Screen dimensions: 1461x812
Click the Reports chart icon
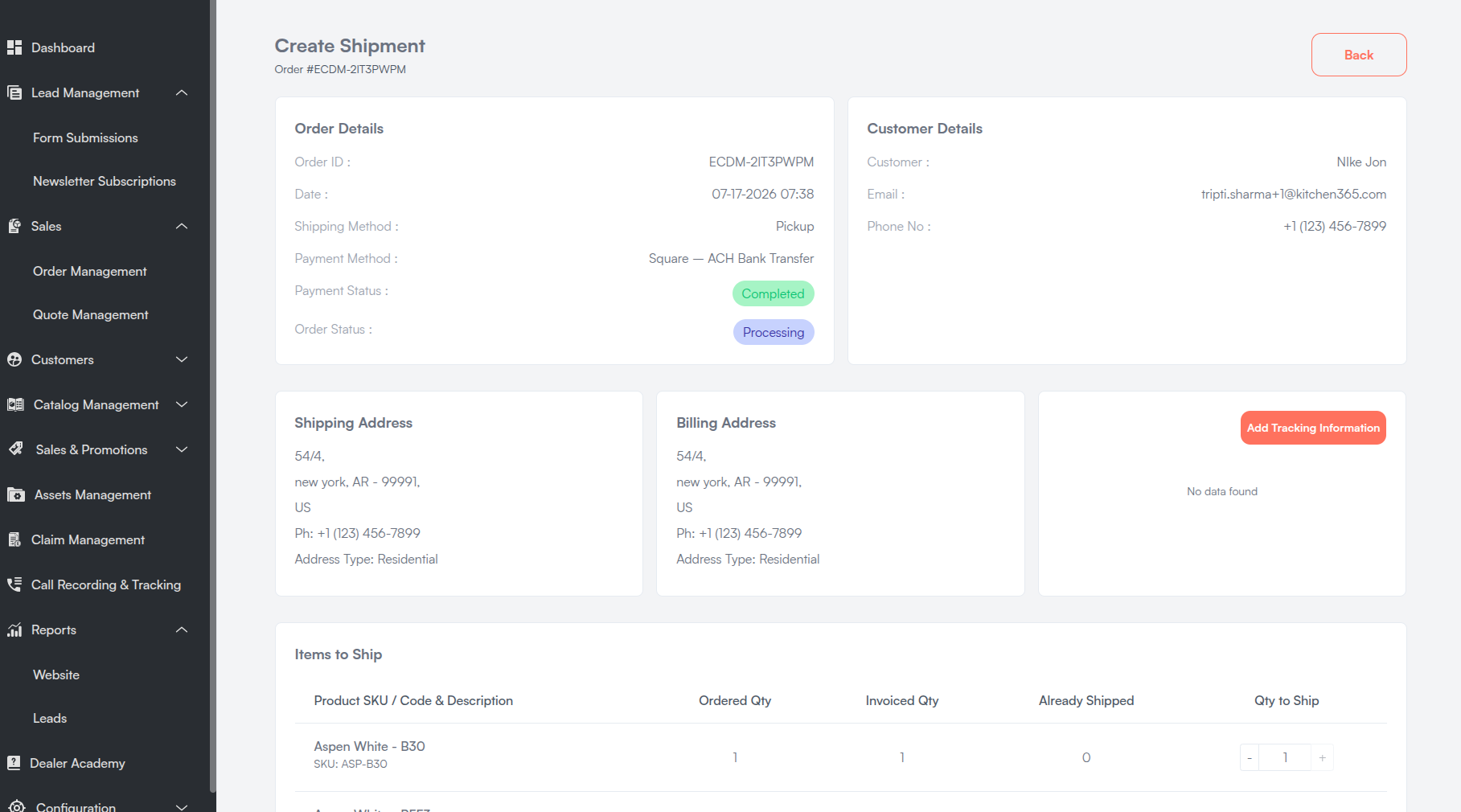click(14, 630)
